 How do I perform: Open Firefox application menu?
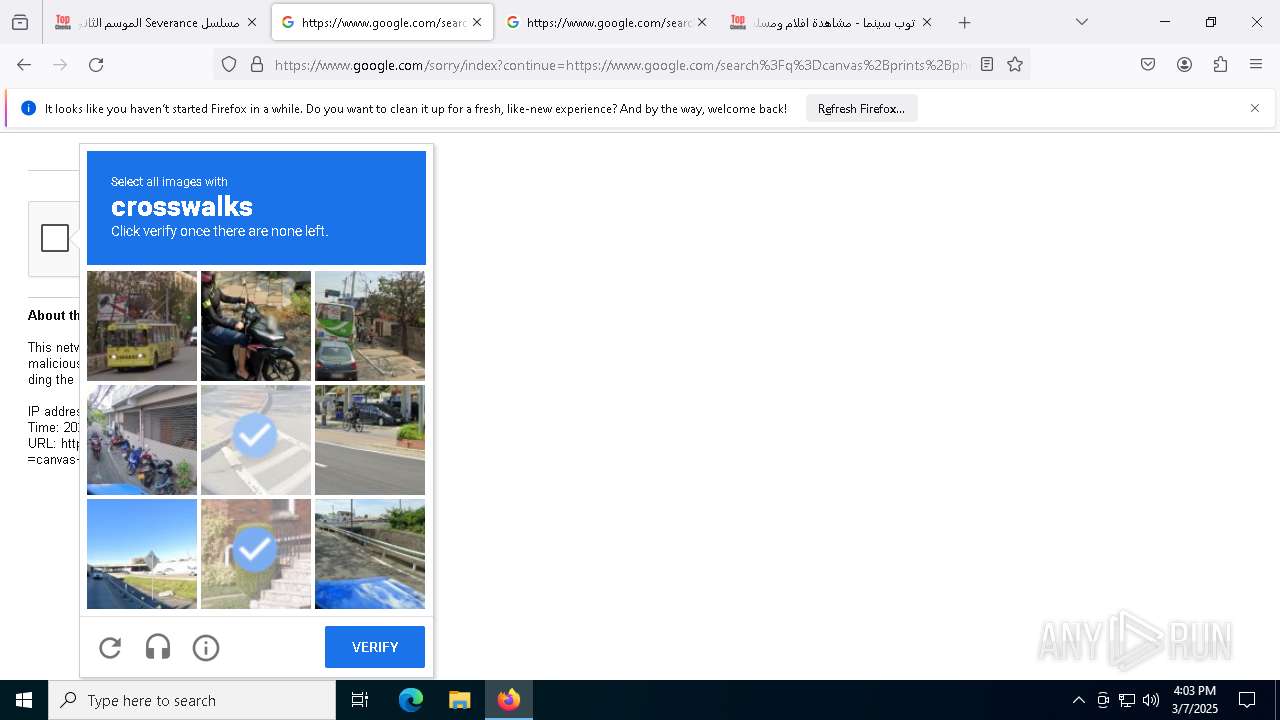tap(1256, 64)
